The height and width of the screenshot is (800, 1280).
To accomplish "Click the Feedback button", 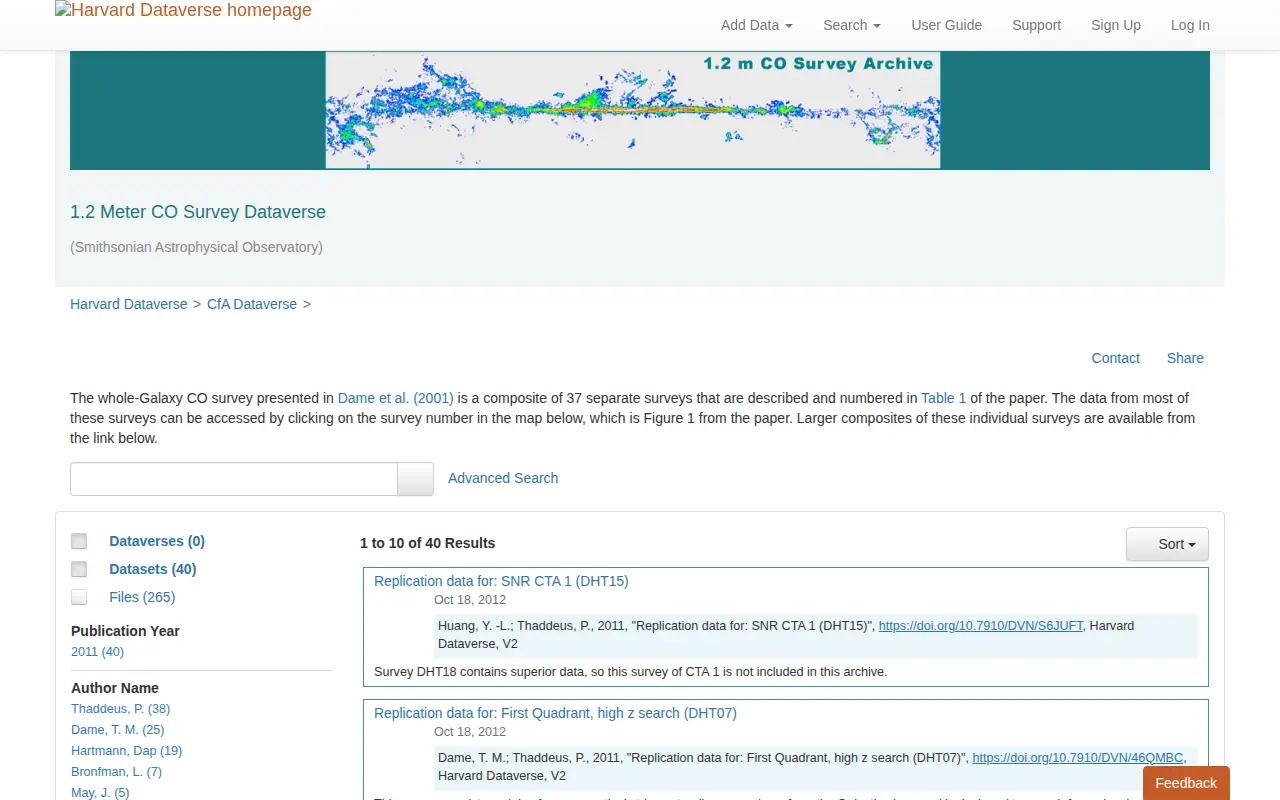I will pos(1186,783).
